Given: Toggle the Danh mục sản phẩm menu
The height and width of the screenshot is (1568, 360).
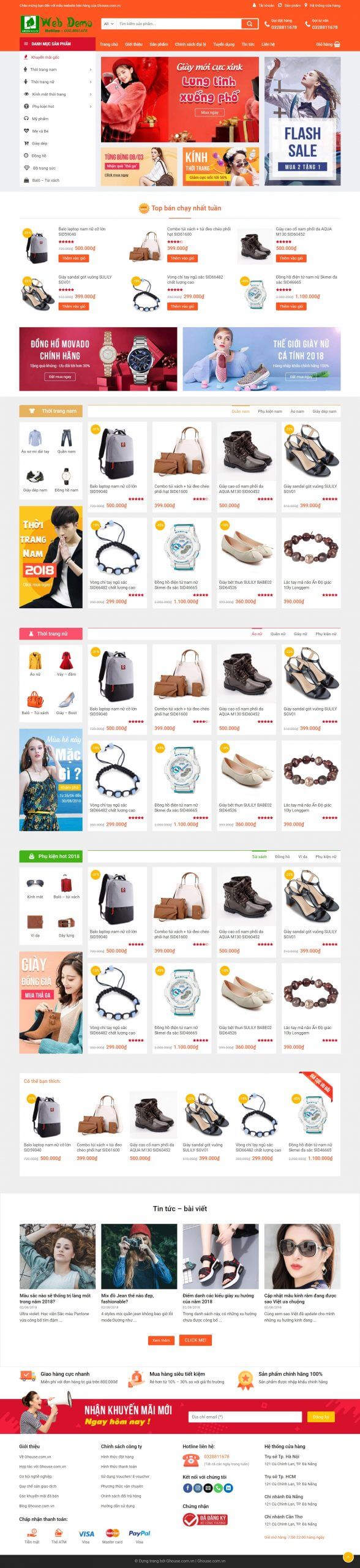Looking at the screenshot, I should pyautogui.click(x=58, y=44).
